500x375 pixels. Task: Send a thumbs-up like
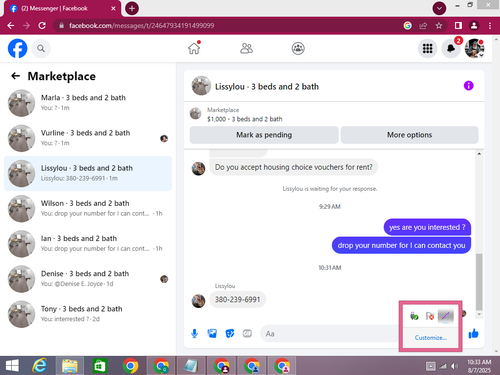[473, 333]
